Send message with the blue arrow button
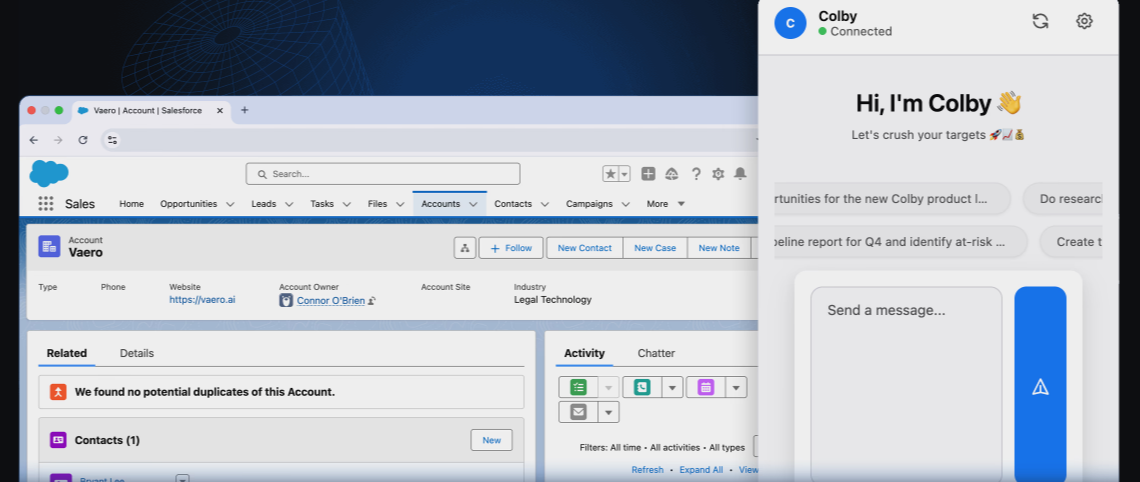Viewport: 1140px width, 482px height. 1040,386
